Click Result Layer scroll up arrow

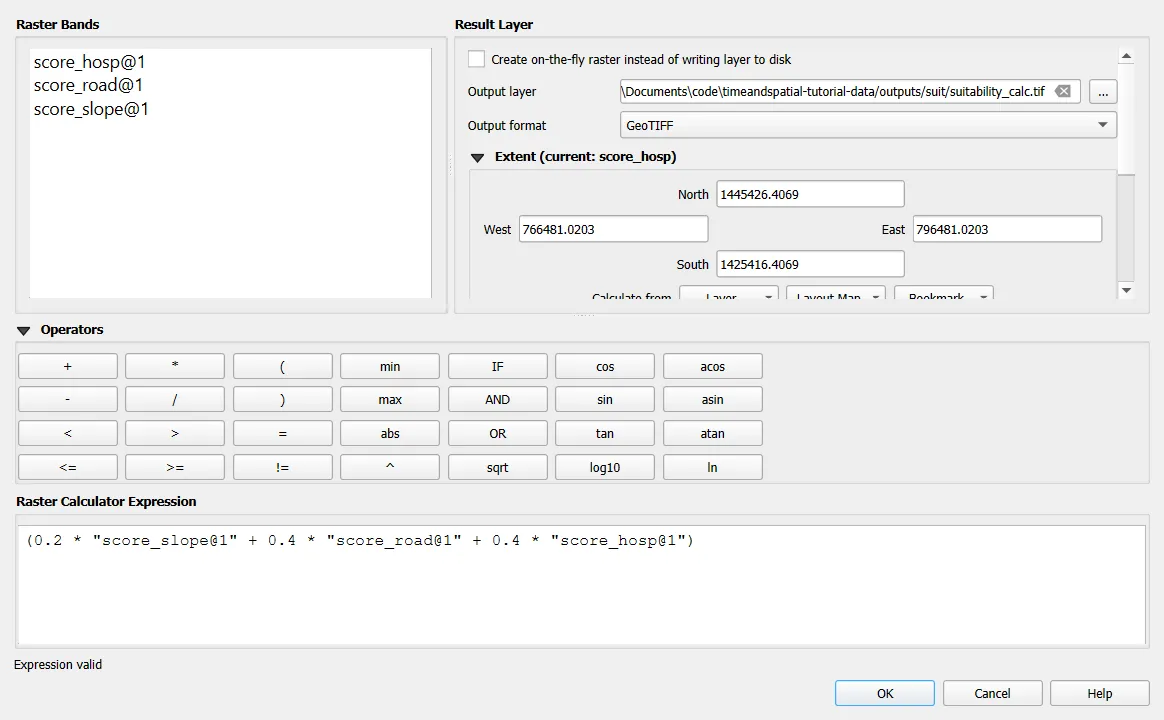coord(1126,56)
